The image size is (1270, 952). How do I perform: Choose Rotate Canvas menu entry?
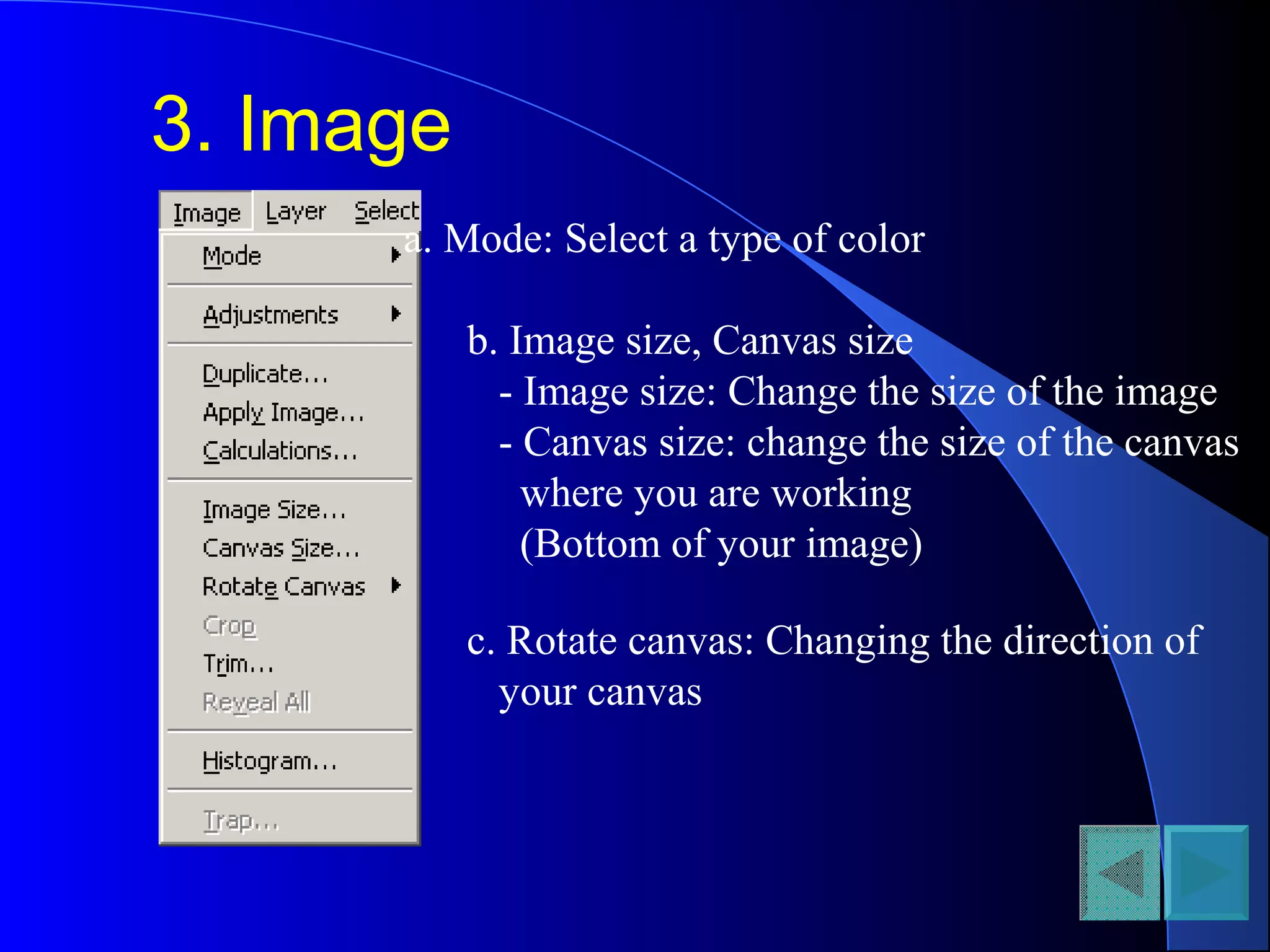point(290,586)
